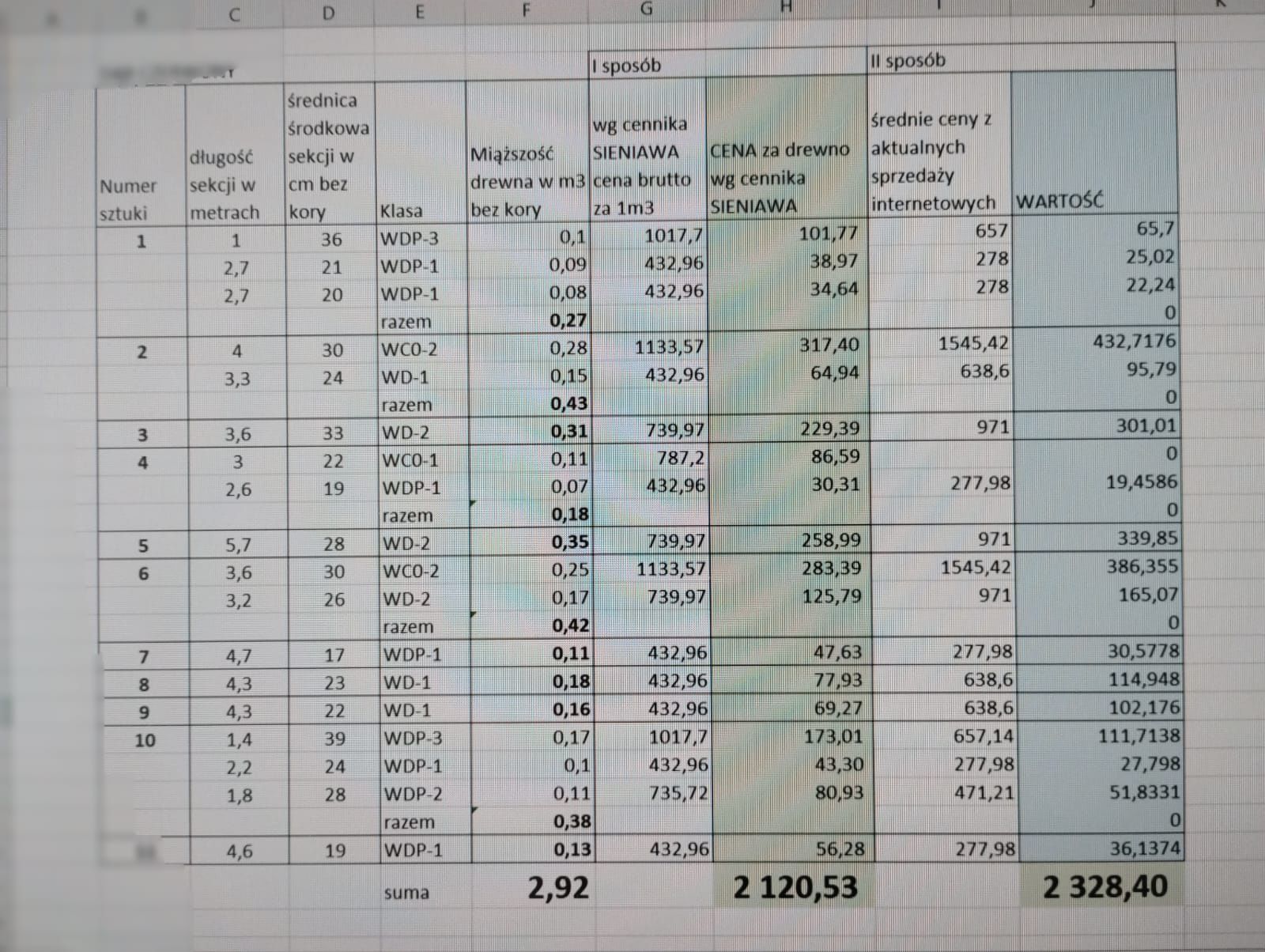1265x952 pixels.
Task: Click the 'CENA za drewno wg cennika' header
Action: pyautogui.click(x=787, y=148)
